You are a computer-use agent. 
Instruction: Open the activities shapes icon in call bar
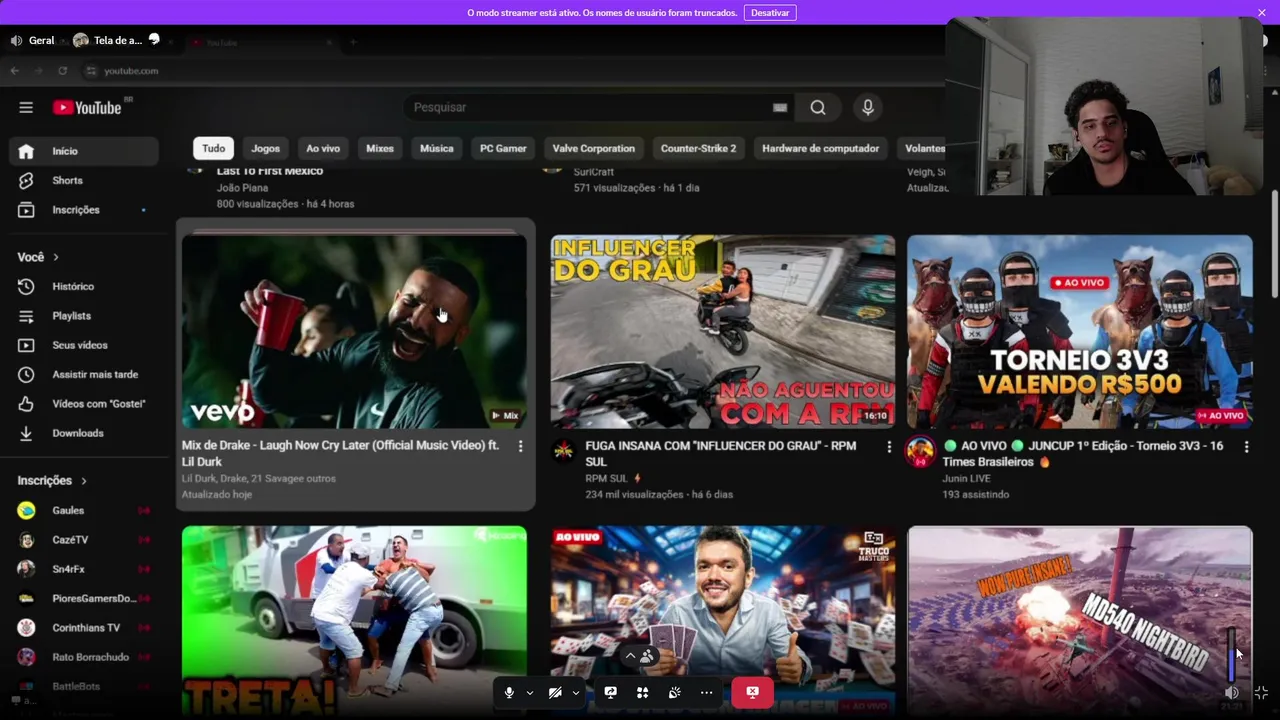(642, 692)
